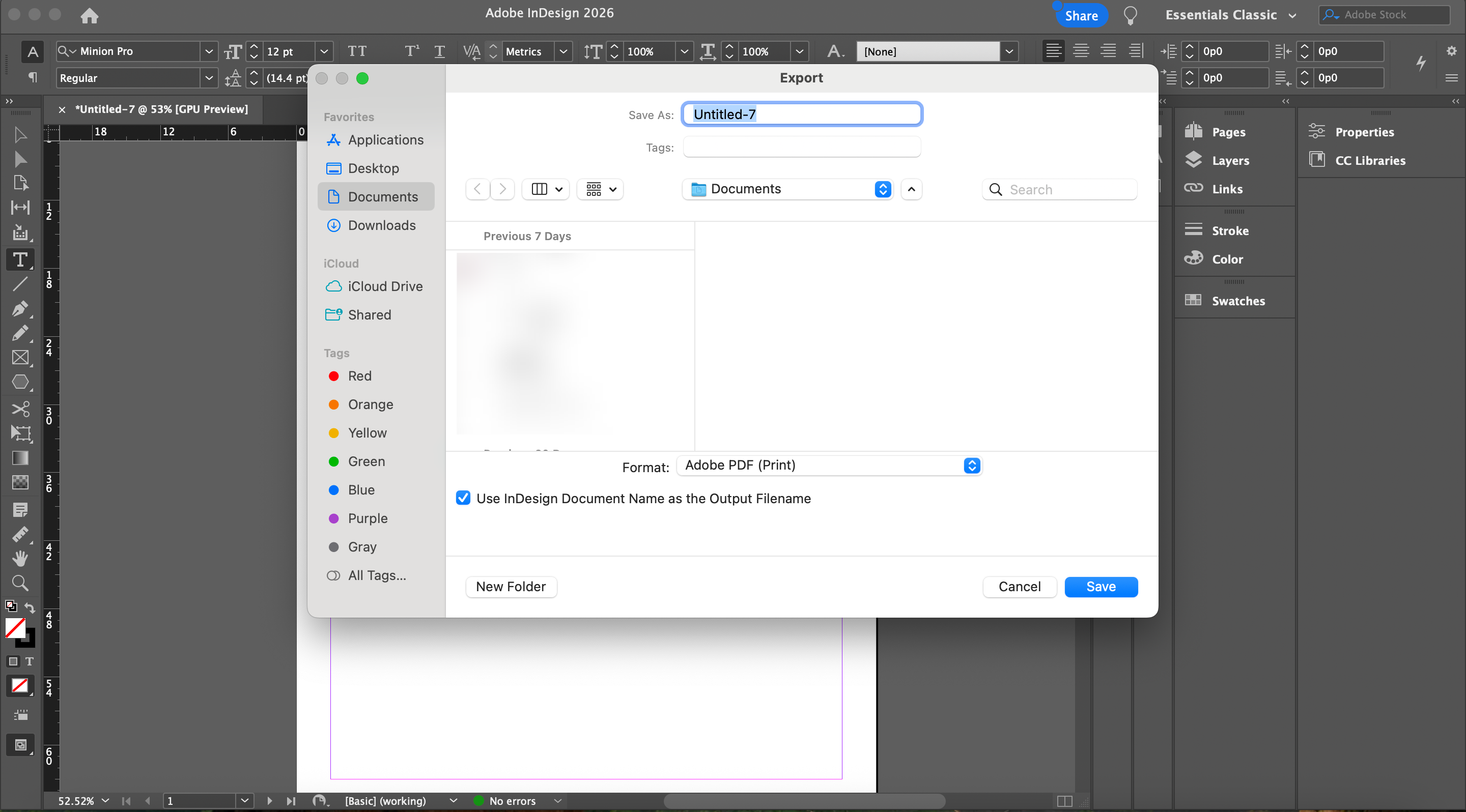Uncheck Use InDesign Document Name checkbox
Screen dimensions: 1466x812
click(x=463, y=498)
